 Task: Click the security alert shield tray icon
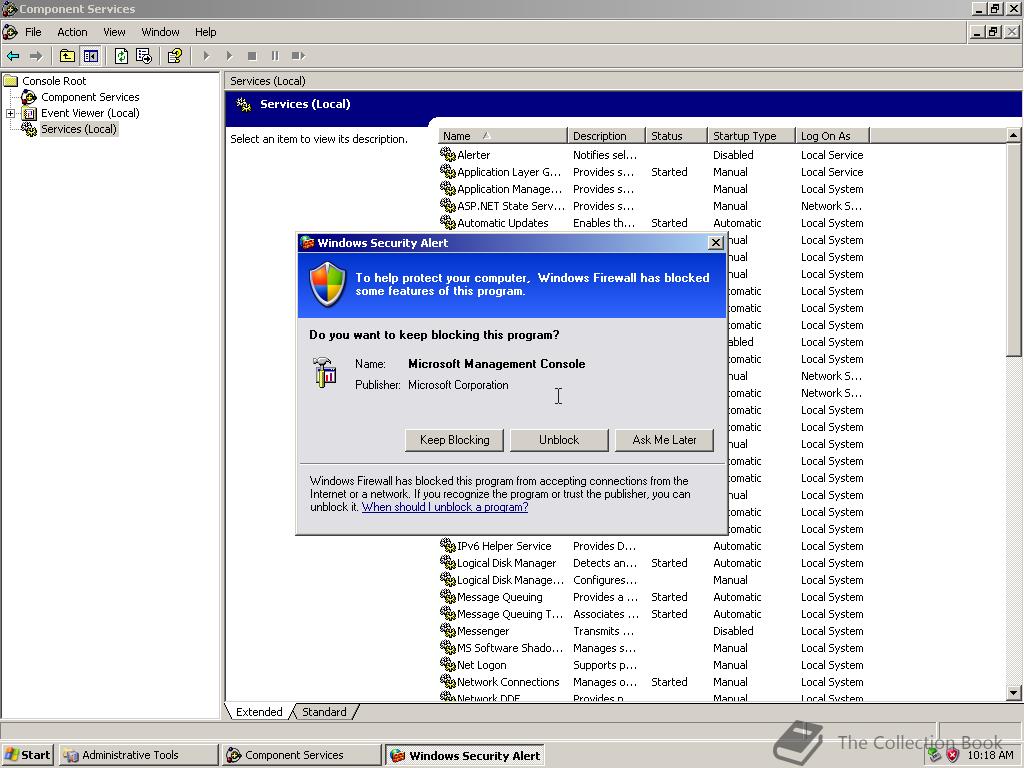(953, 755)
